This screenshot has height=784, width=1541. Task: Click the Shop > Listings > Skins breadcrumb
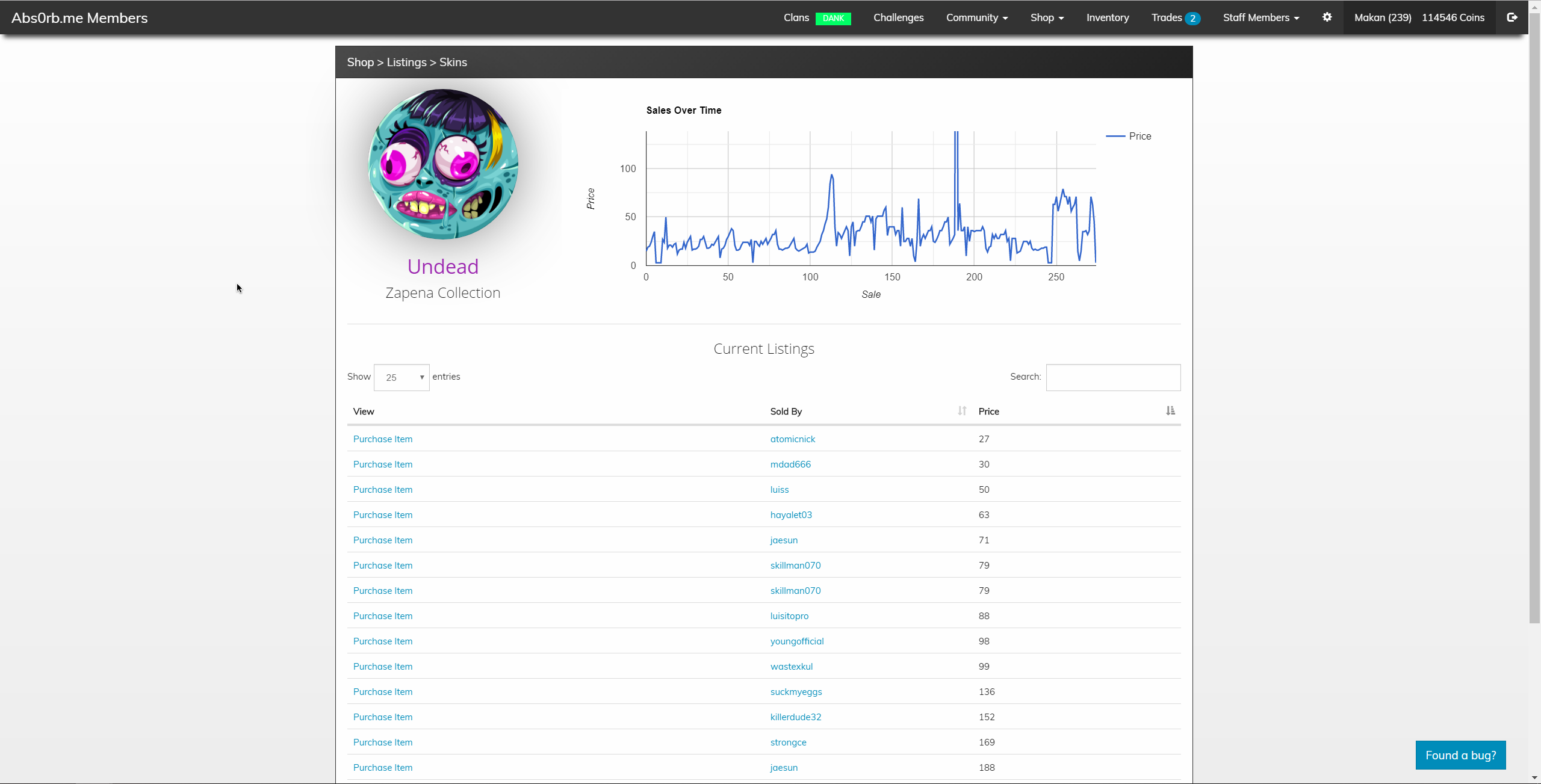(x=407, y=62)
